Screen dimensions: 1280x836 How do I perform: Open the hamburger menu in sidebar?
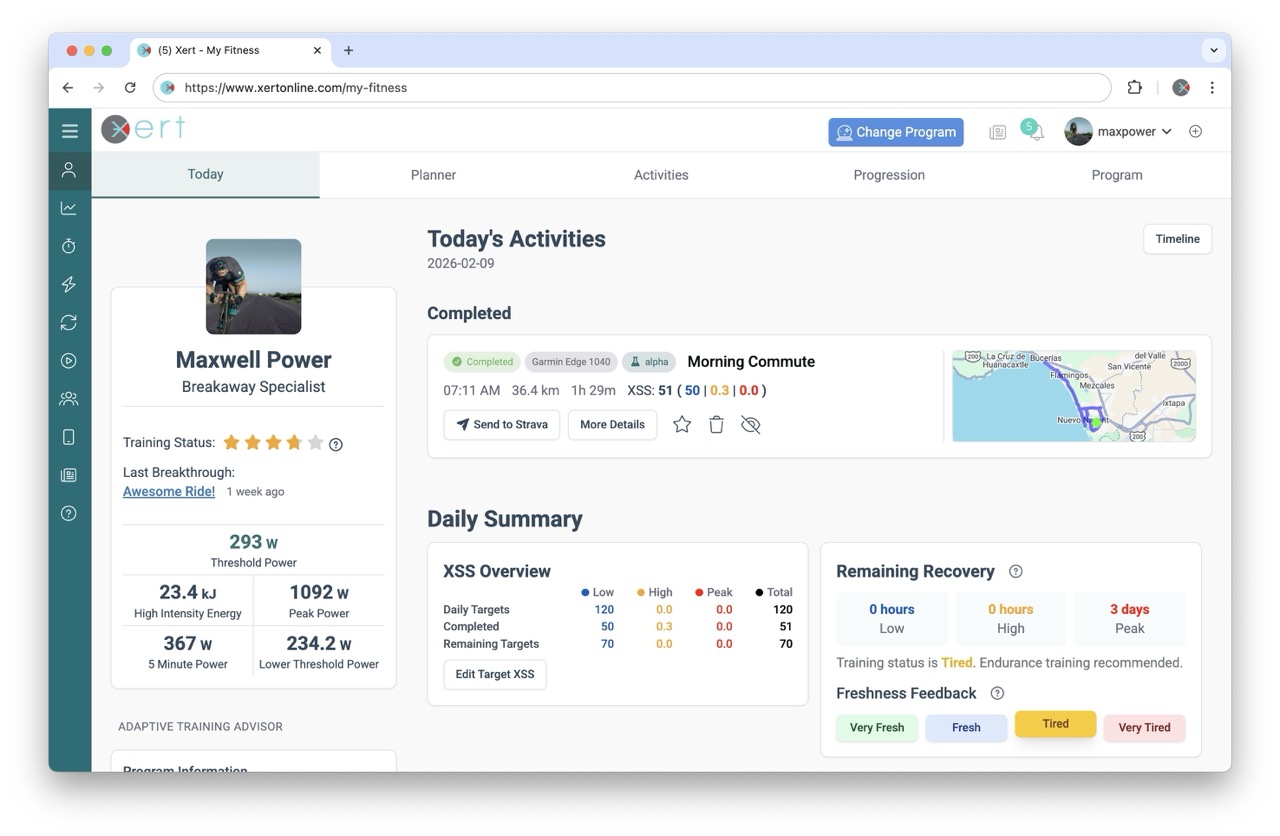(x=69, y=131)
